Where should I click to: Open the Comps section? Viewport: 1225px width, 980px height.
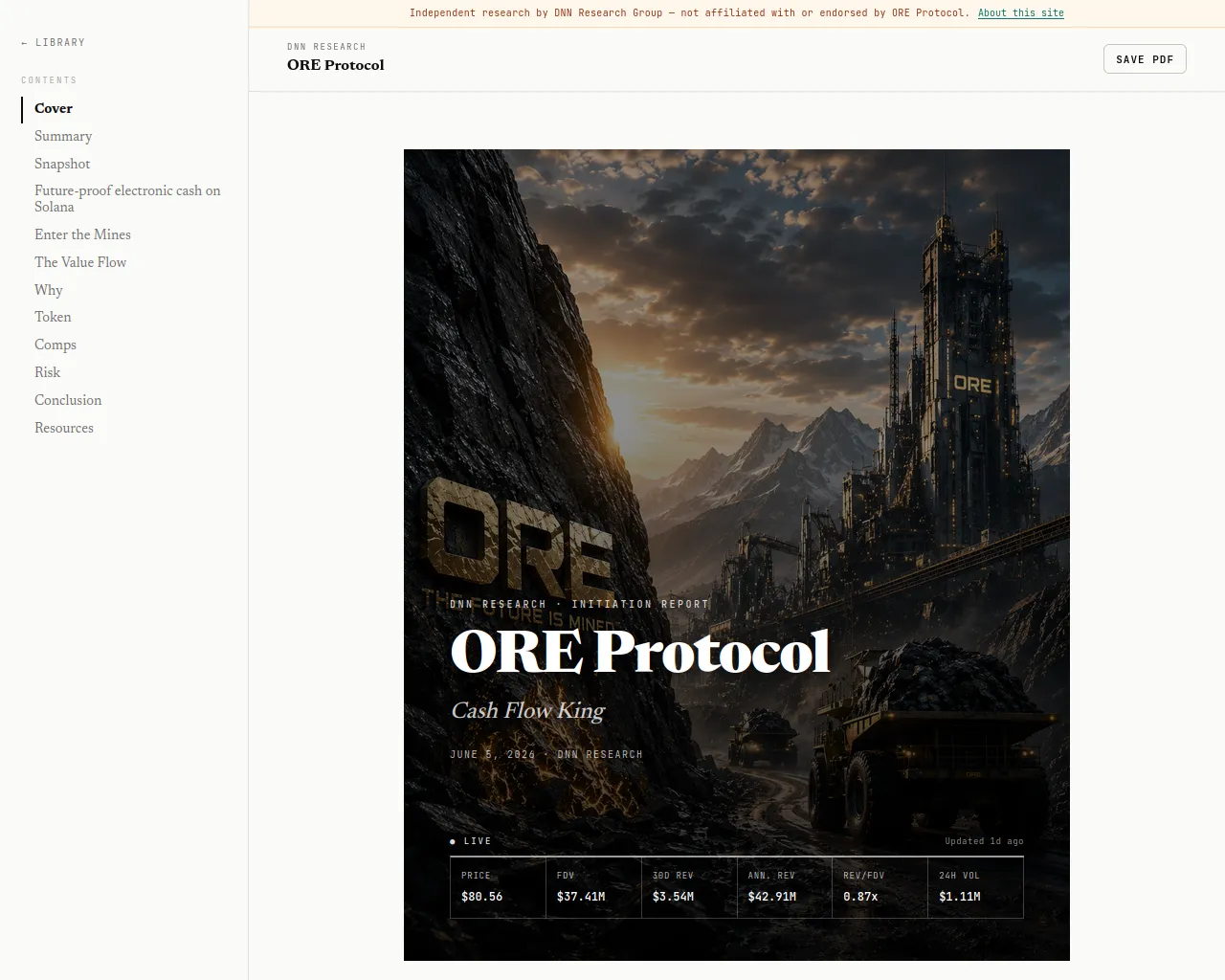click(x=56, y=345)
